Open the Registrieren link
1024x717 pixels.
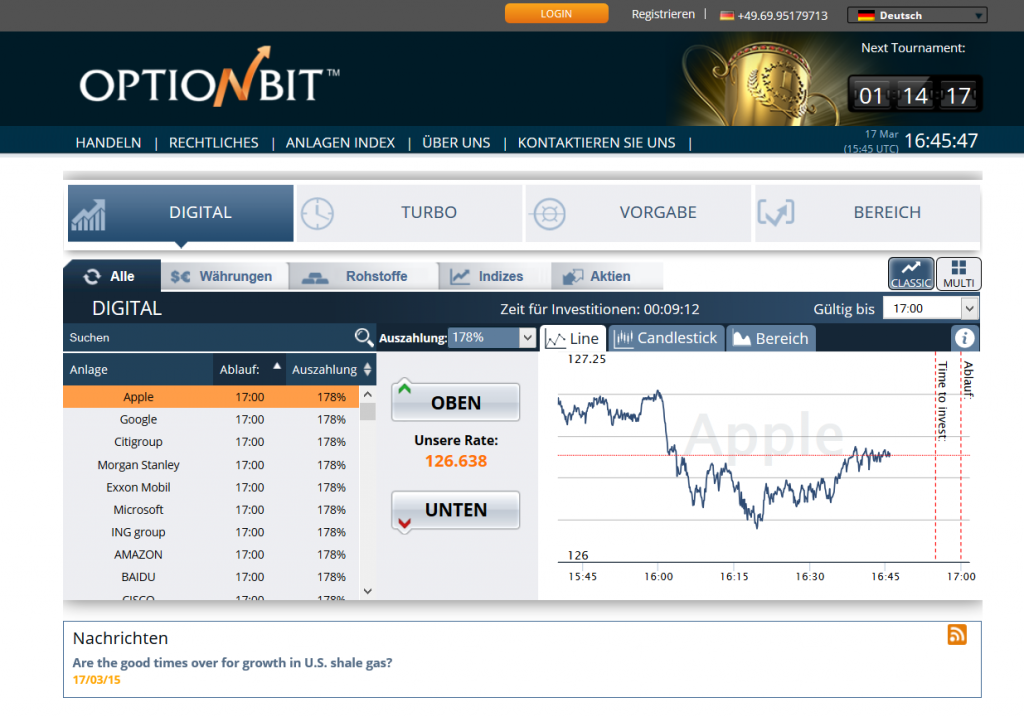pos(663,14)
